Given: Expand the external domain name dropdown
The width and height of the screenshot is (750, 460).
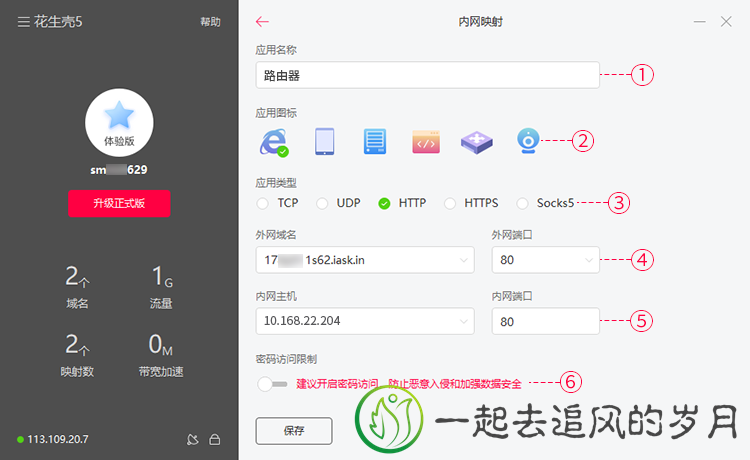Looking at the screenshot, I should (x=465, y=261).
